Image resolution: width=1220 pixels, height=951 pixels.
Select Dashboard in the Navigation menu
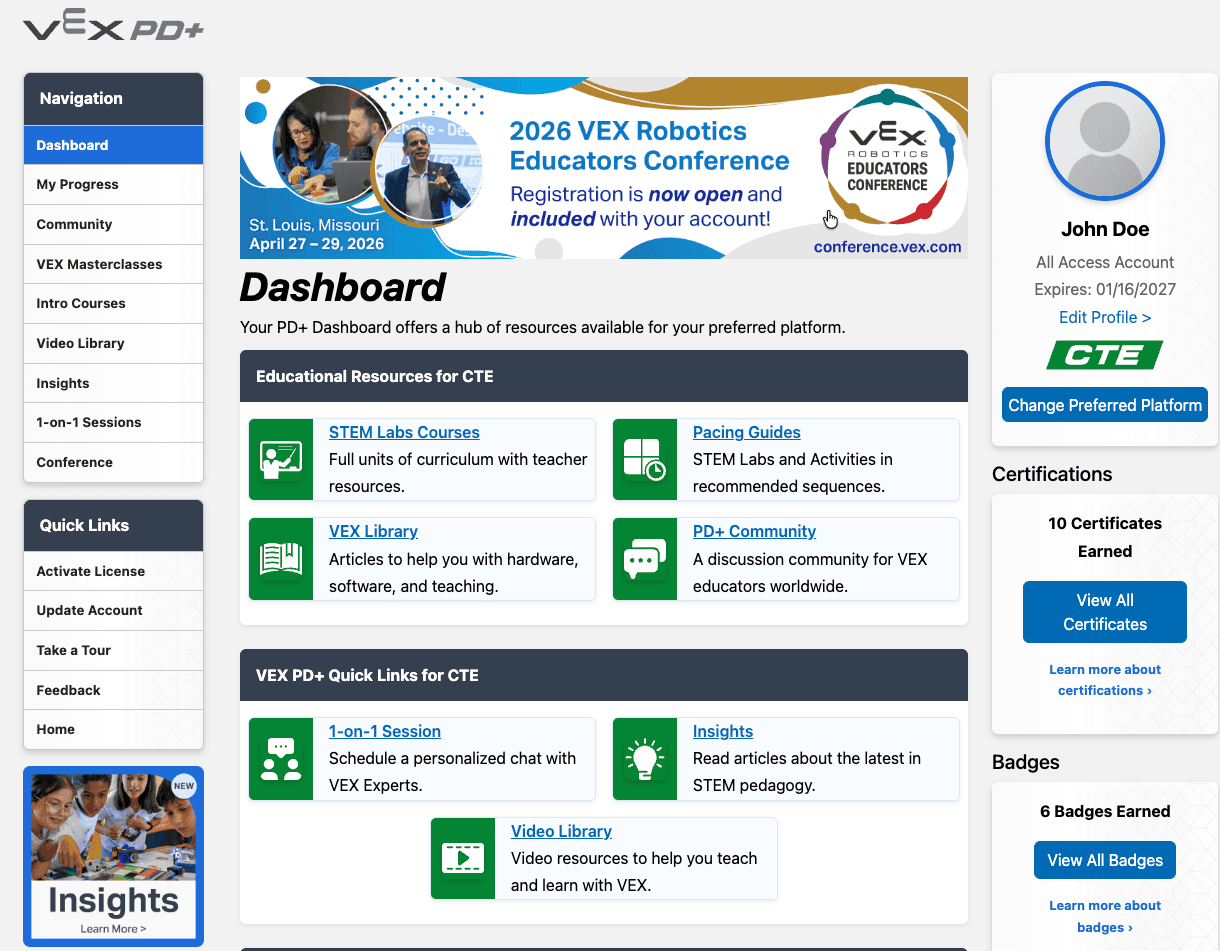[113, 145]
